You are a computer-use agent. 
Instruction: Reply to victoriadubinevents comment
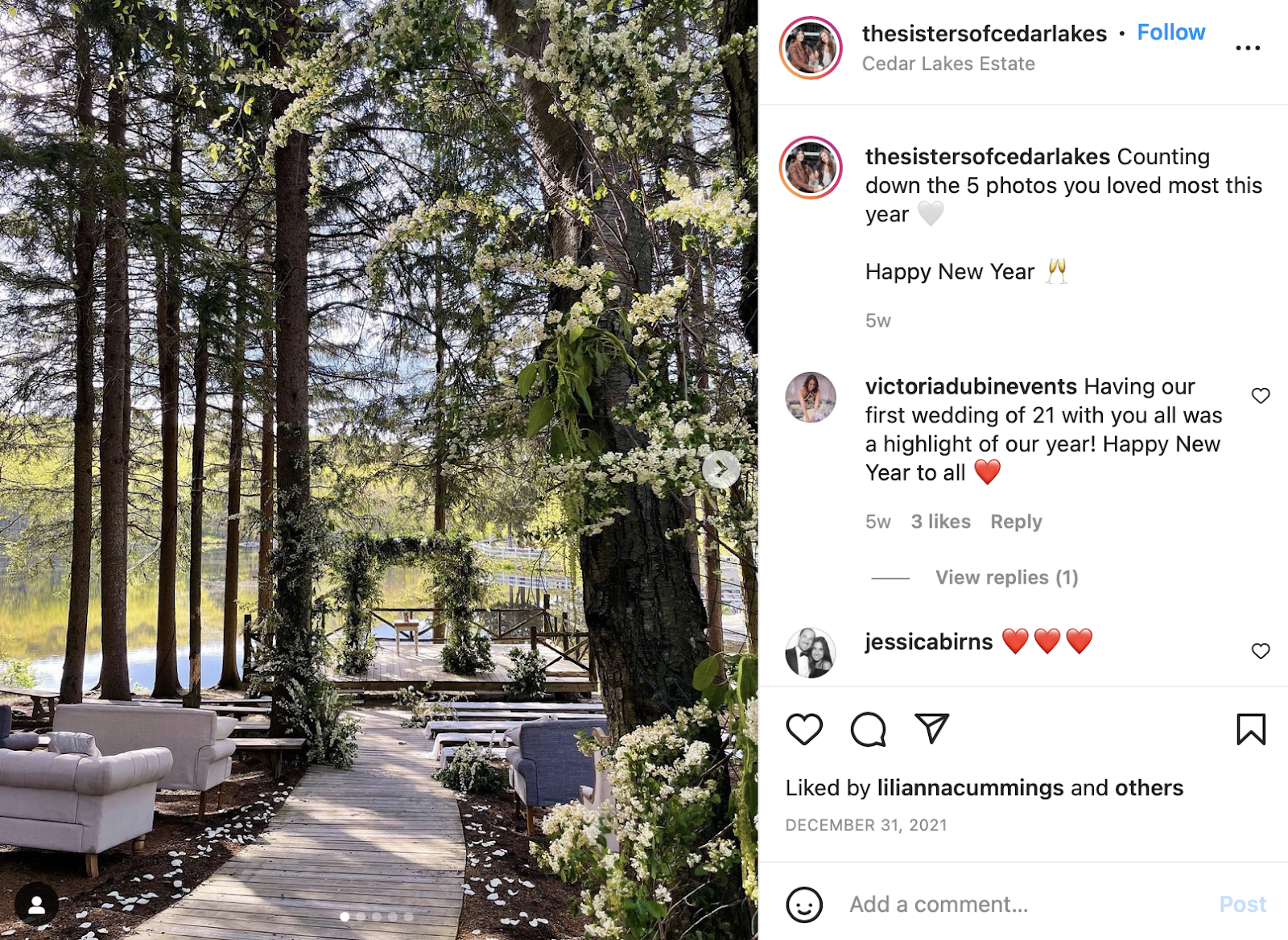(1016, 522)
